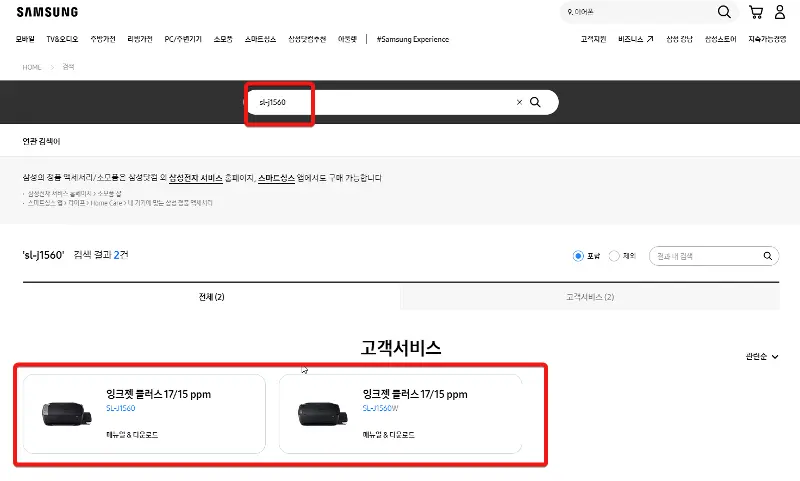Screen dimensions: 800x481
Task: Click the 삼성 강남 link
Action: (x=679, y=39)
